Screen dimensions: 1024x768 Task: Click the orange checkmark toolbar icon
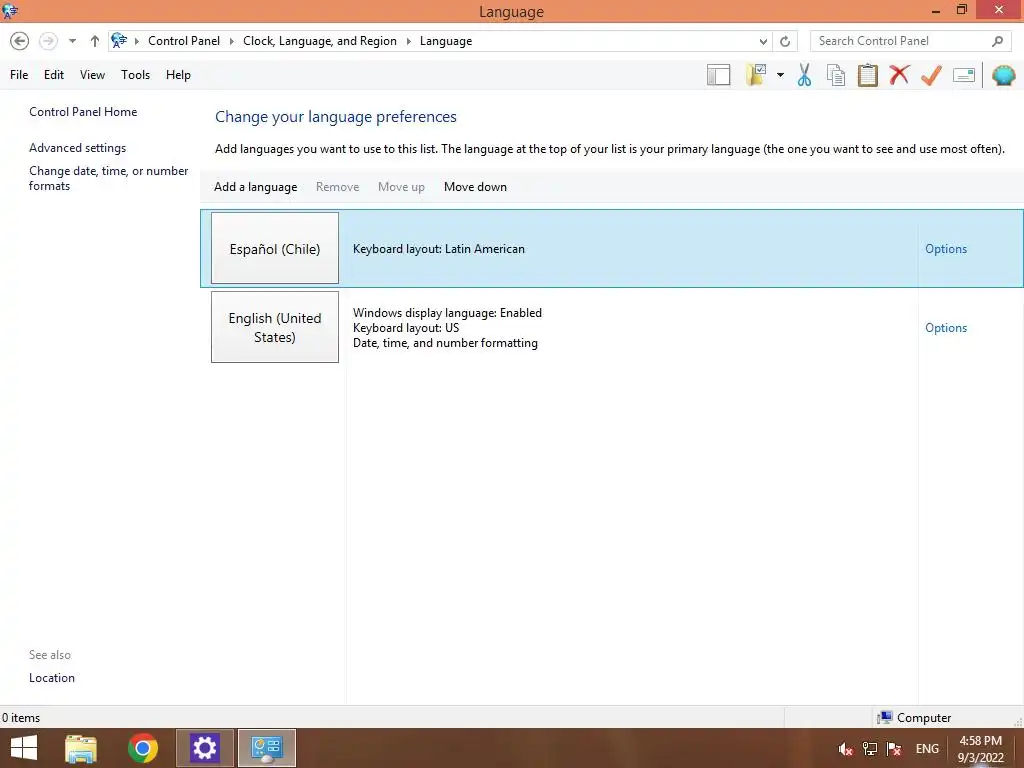(x=931, y=75)
